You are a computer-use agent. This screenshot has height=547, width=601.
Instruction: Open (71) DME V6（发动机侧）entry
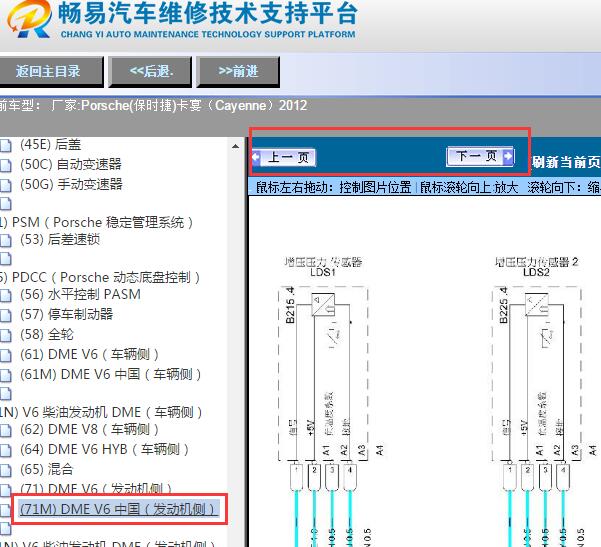coord(96,488)
